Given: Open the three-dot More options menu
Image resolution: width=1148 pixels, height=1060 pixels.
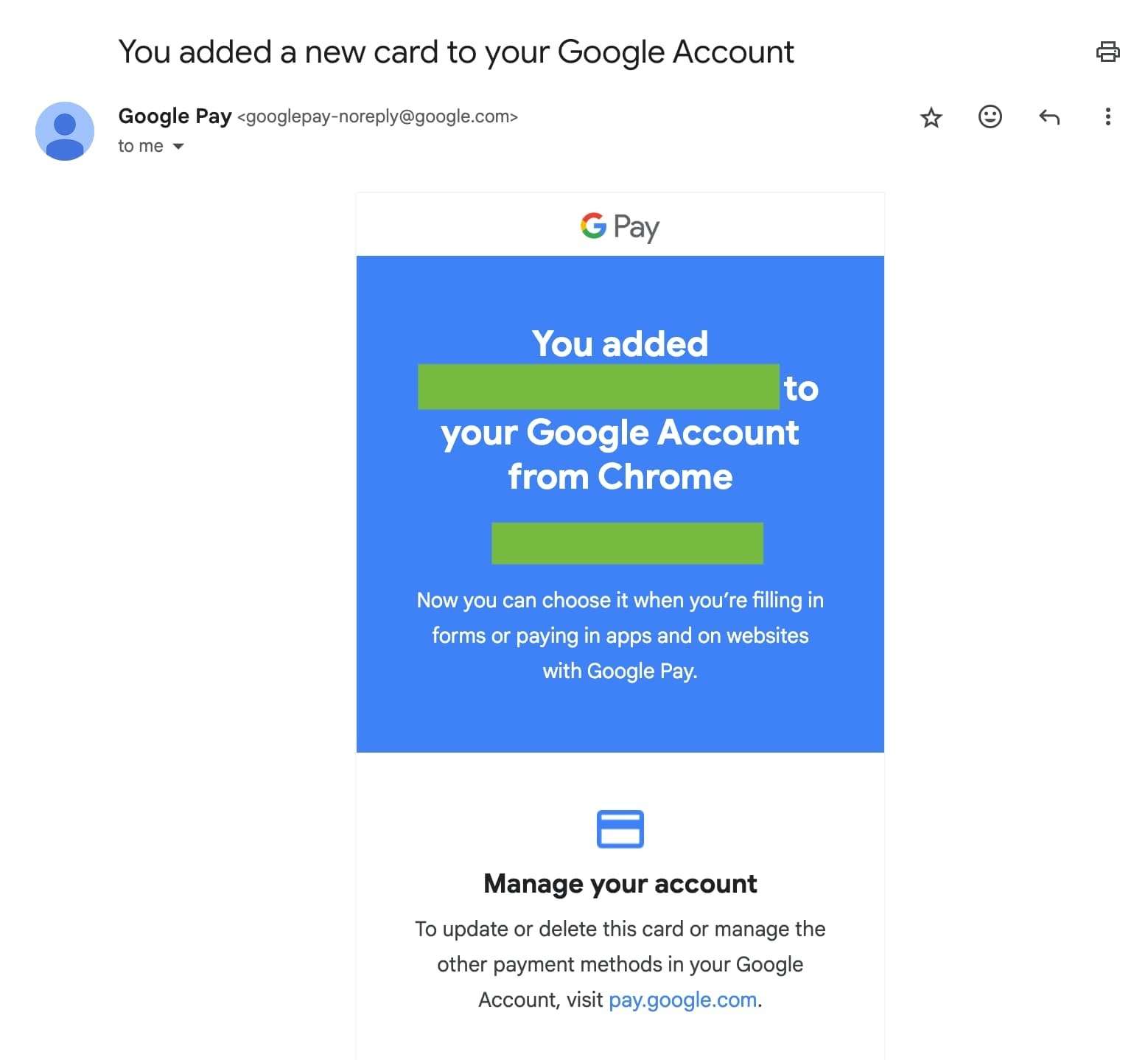Looking at the screenshot, I should (1107, 116).
